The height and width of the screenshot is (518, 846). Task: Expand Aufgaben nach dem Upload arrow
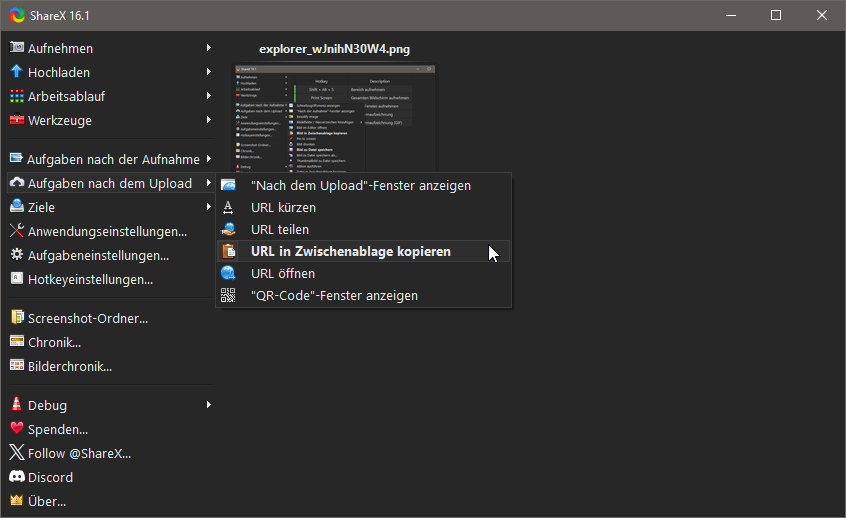point(208,182)
